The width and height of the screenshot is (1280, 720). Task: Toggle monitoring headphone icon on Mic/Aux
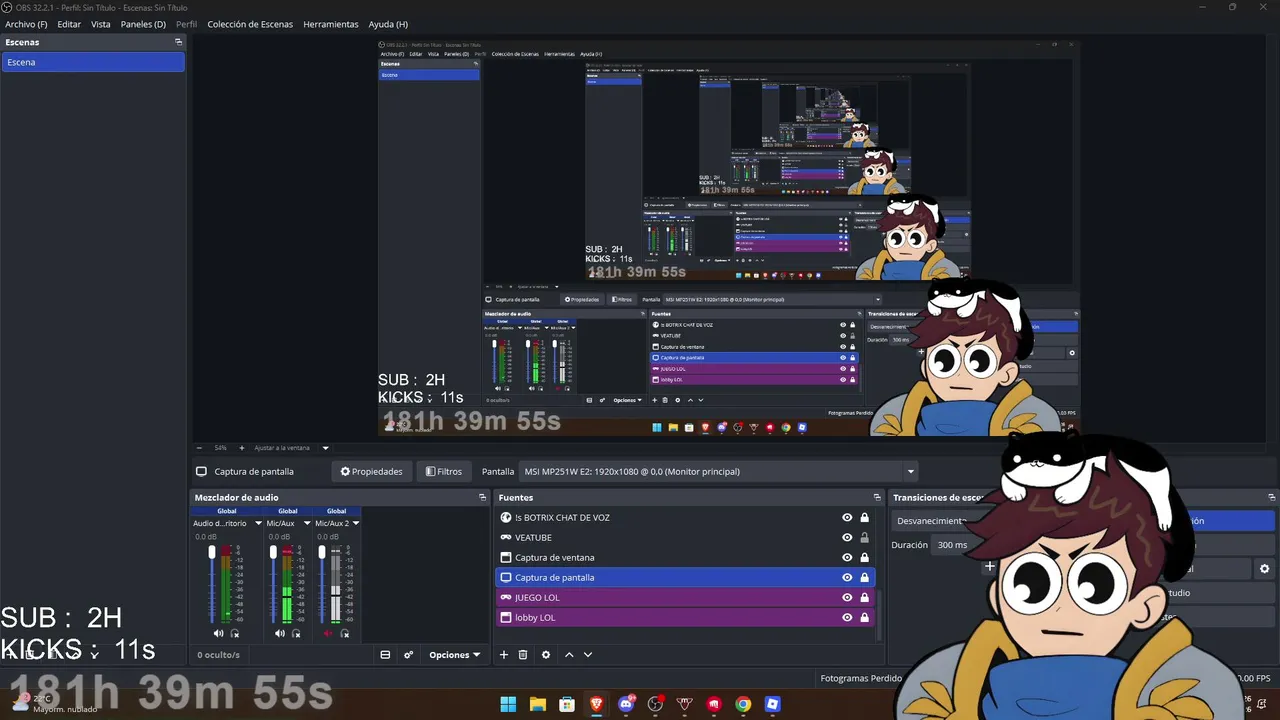click(295, 633)
